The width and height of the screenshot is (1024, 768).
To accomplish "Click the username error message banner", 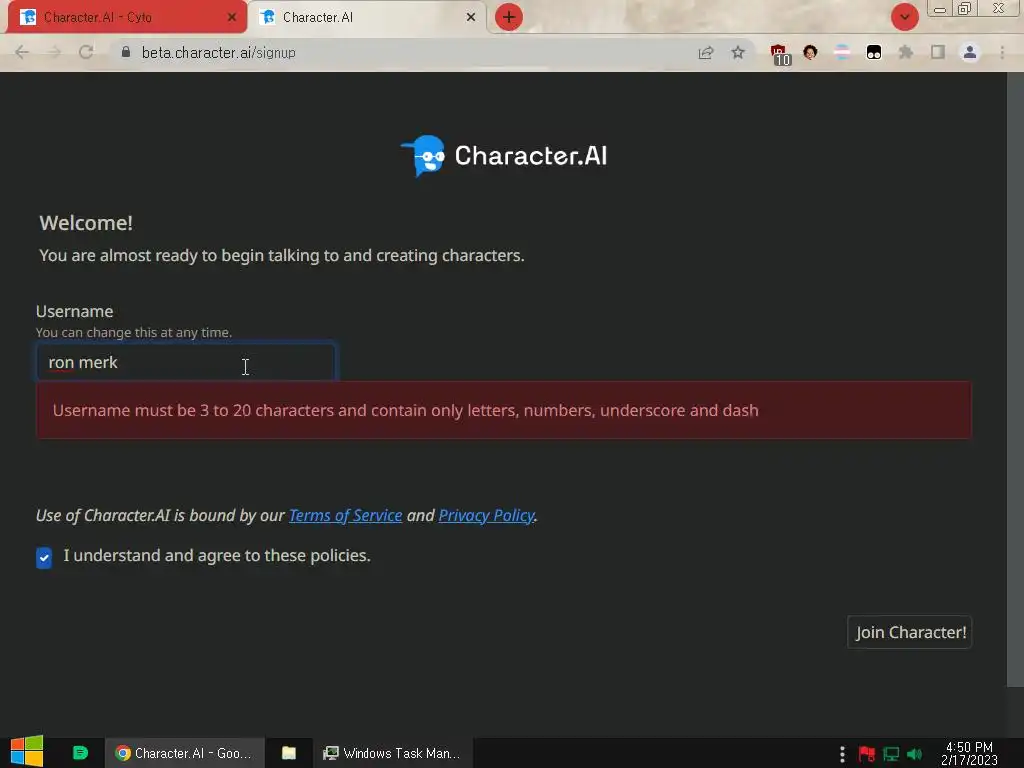I will click(x=504, y=410).
